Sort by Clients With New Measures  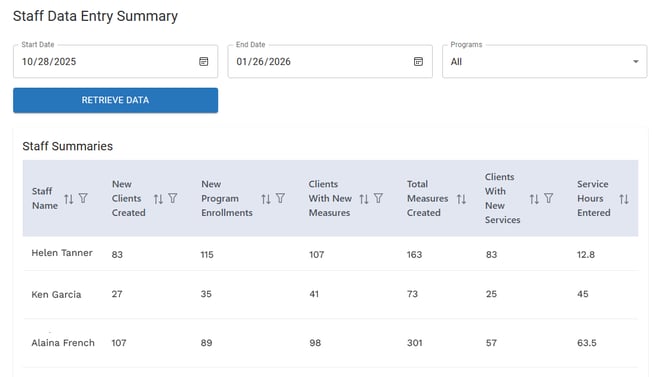tap(364, 199)
